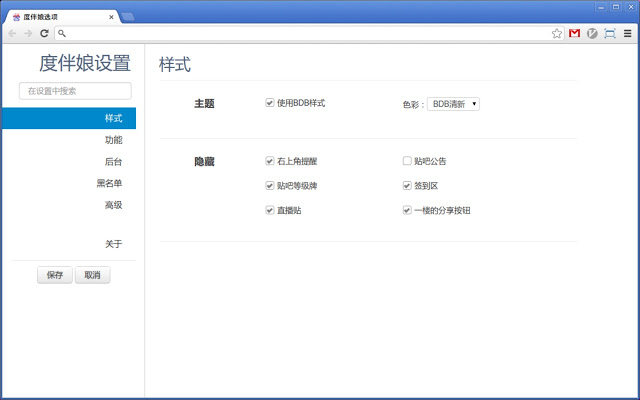Click the 度伴娘选项 tab favicon
This screenshot has width=640, height=400.
(16, 17)
